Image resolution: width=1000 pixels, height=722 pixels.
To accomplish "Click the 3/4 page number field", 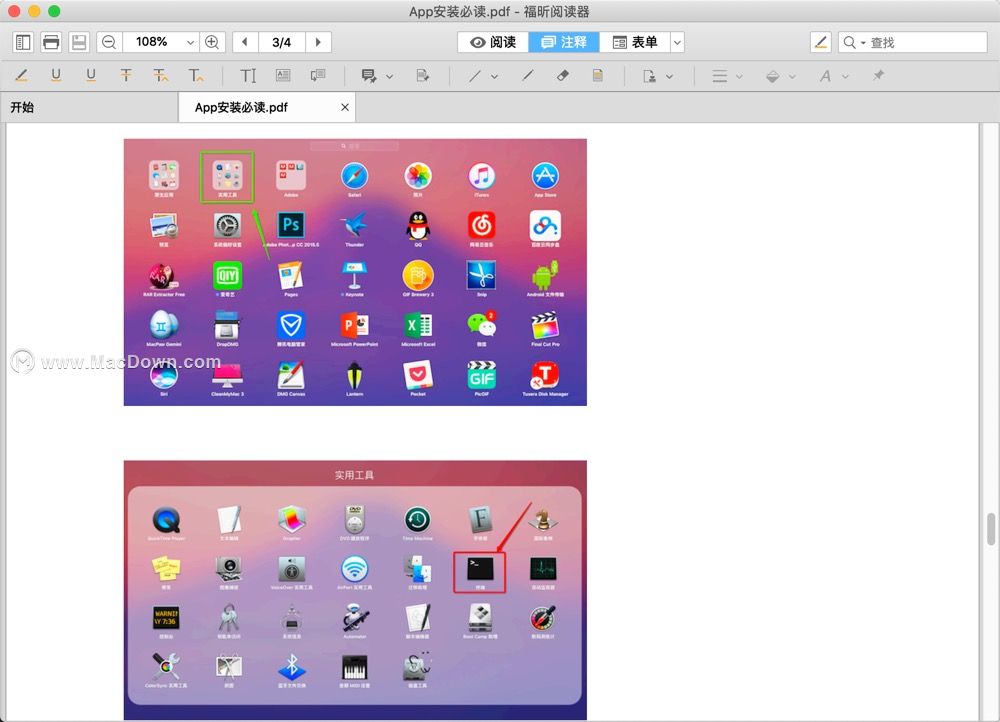I will [x=281, y=42].
